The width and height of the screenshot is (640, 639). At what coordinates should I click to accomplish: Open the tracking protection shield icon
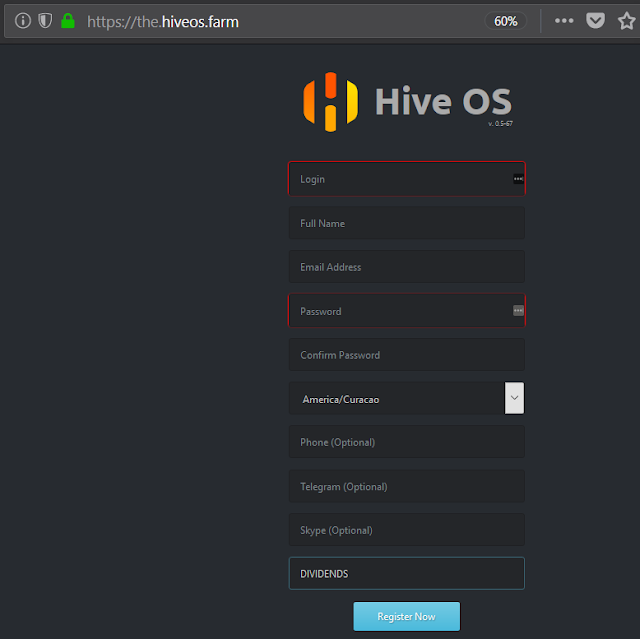click(x=45, y=21)
